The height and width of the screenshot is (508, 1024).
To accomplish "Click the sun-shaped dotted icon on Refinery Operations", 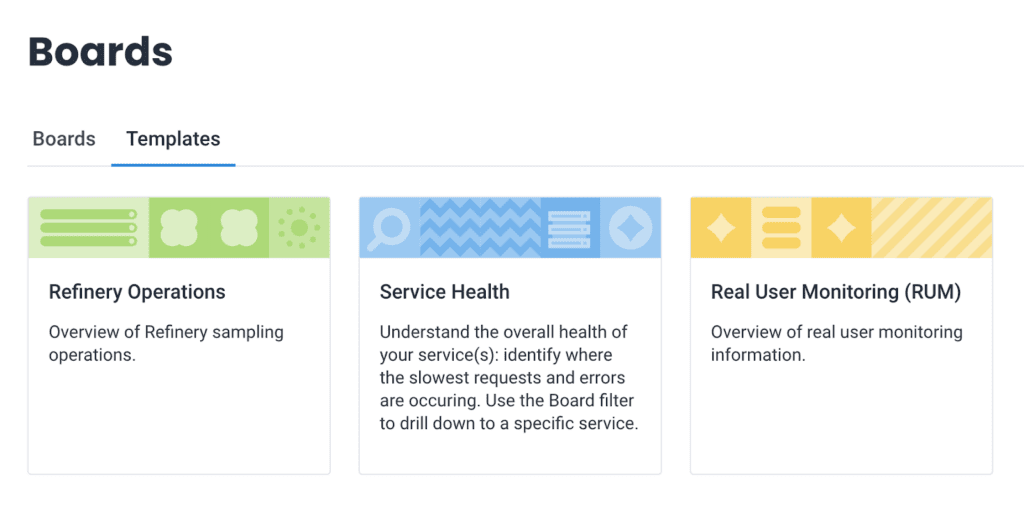I will coord(299,228).
